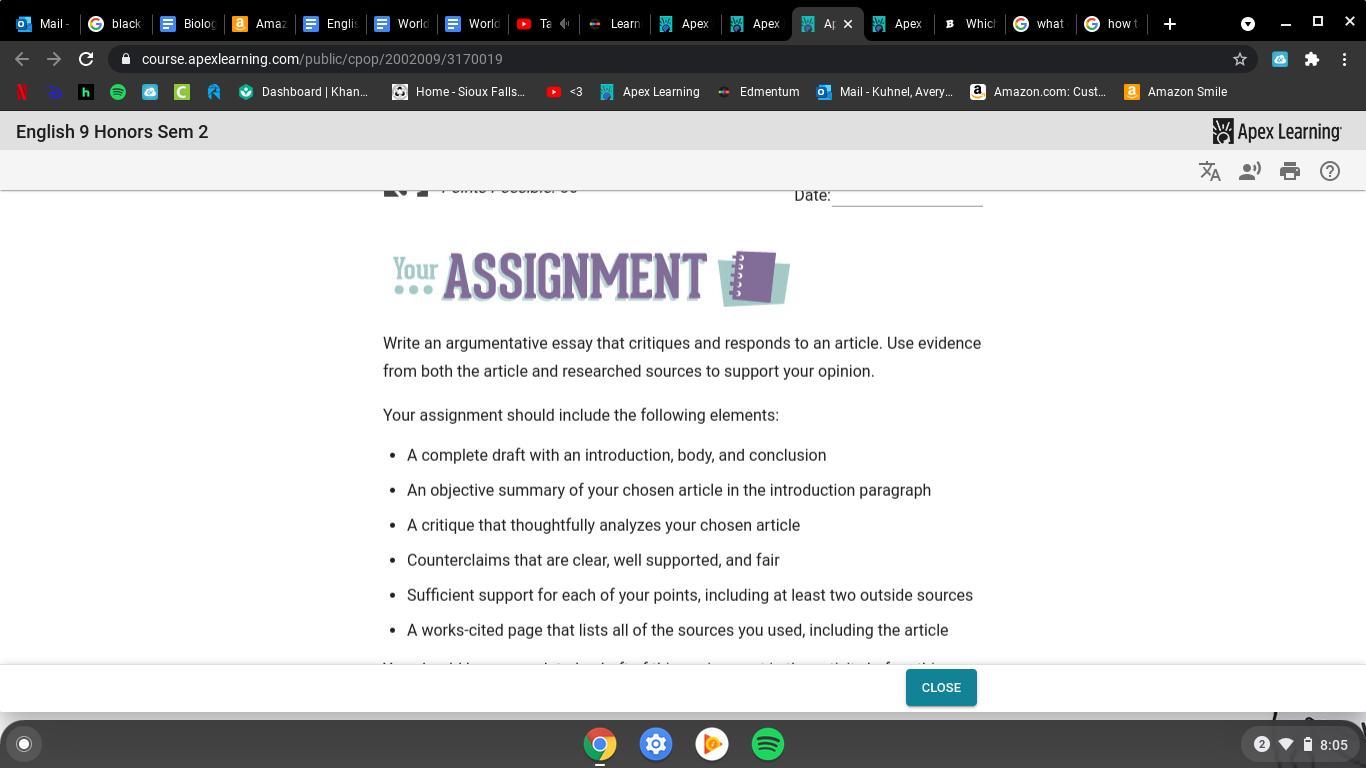Click 'A works-cited page' bullet text
This screenshot has height=768, width=1366.
pyautogui.click(x=677, y=630)
